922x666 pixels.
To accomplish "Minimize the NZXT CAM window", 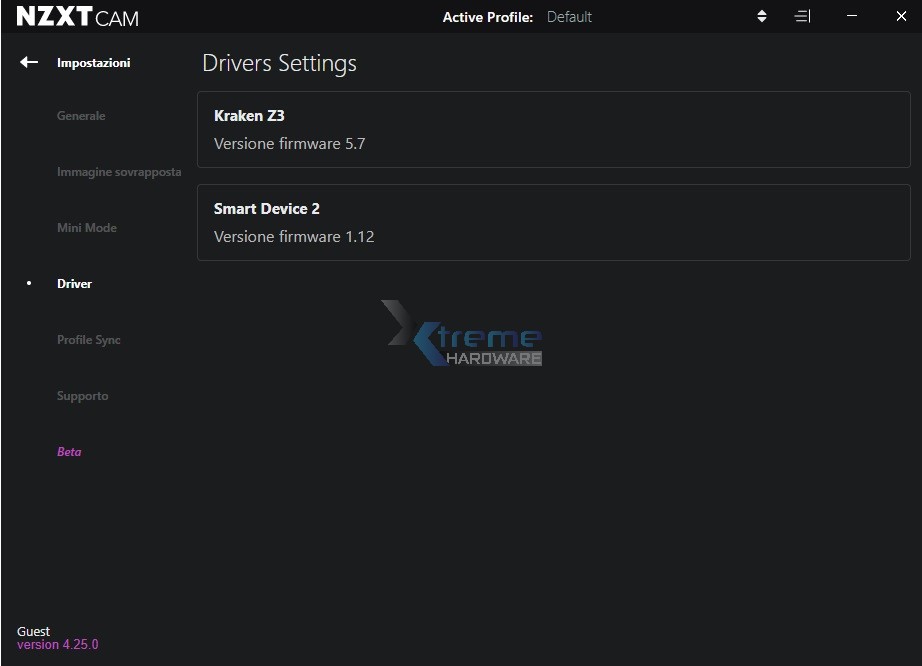I will 852,17.
